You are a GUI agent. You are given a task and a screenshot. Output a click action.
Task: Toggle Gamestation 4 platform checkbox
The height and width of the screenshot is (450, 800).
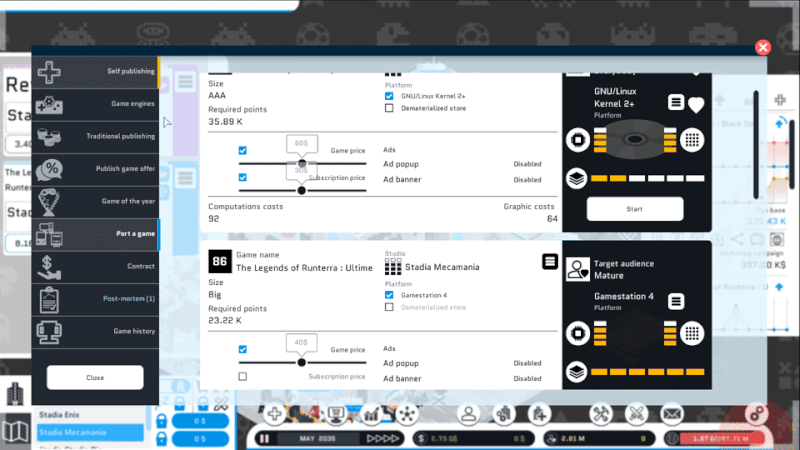389,295
